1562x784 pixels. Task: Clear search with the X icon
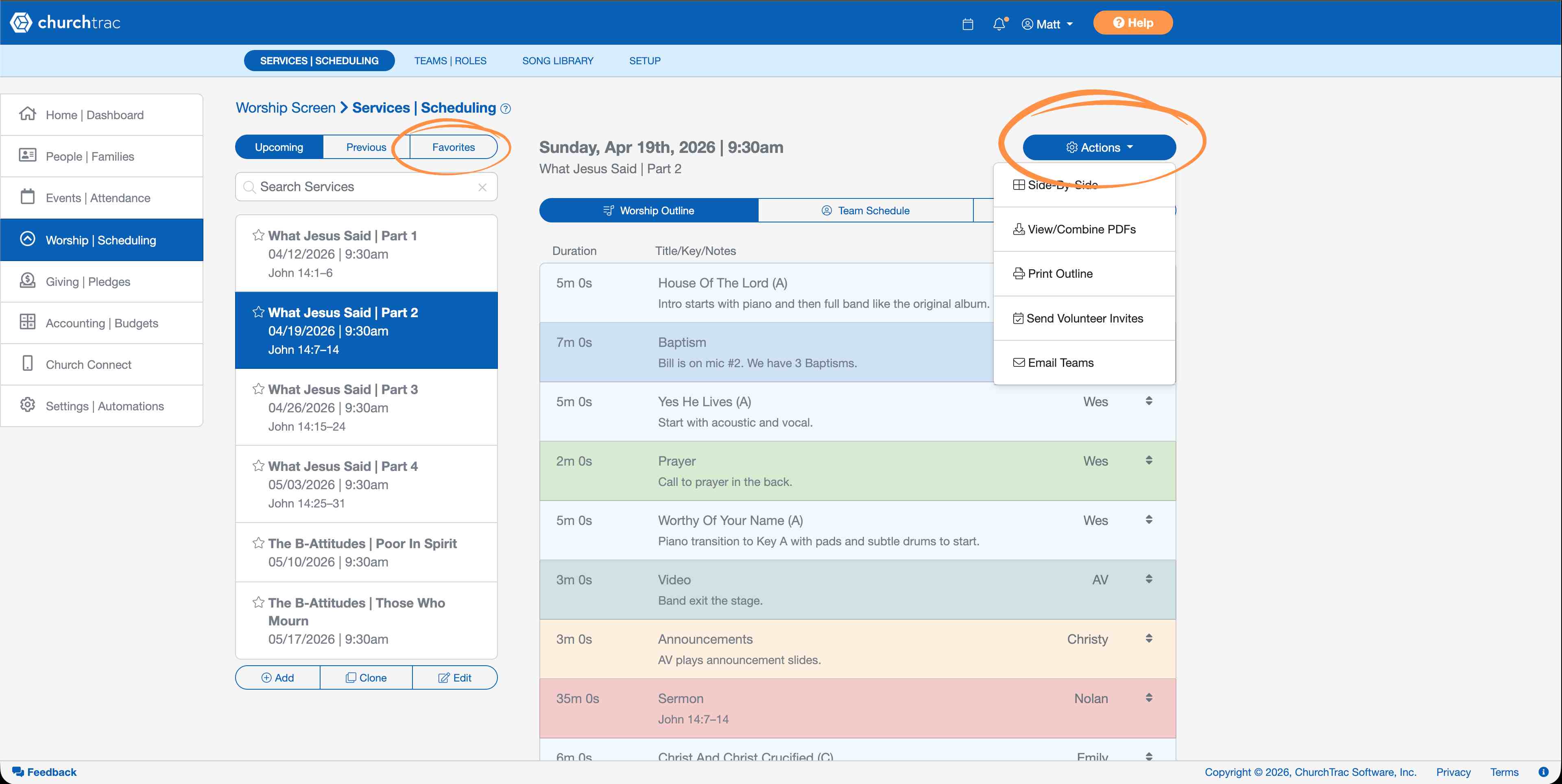point(483,187)
